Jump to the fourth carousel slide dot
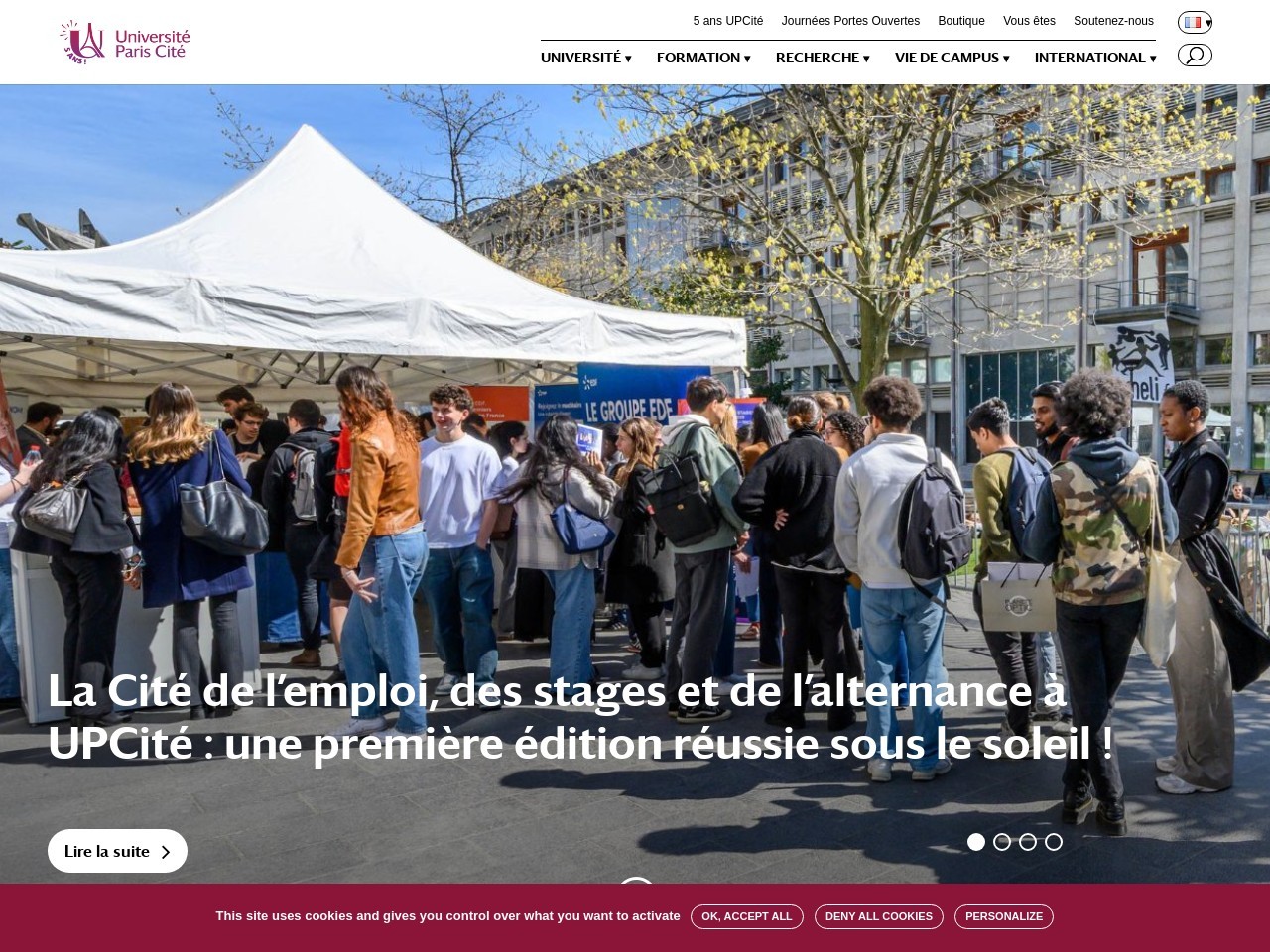 pos(1054,842)
